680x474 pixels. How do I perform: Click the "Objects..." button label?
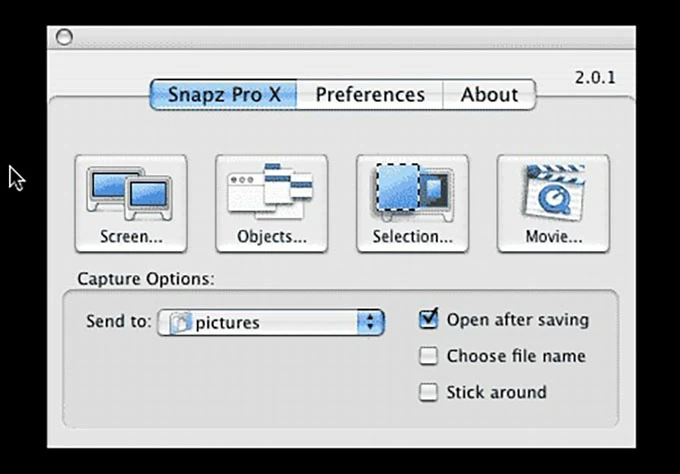pos(271,237)
